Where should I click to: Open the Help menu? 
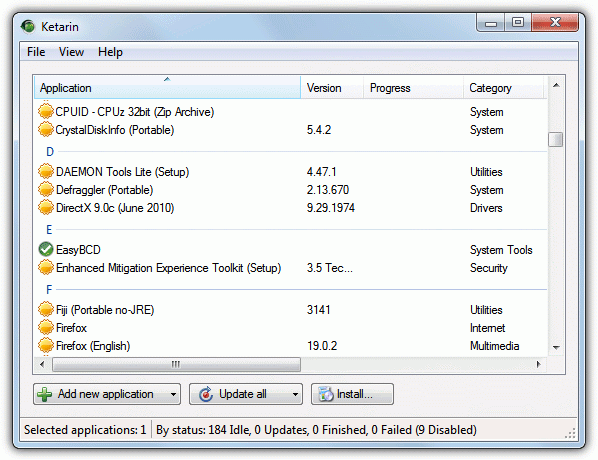point(110,52)
